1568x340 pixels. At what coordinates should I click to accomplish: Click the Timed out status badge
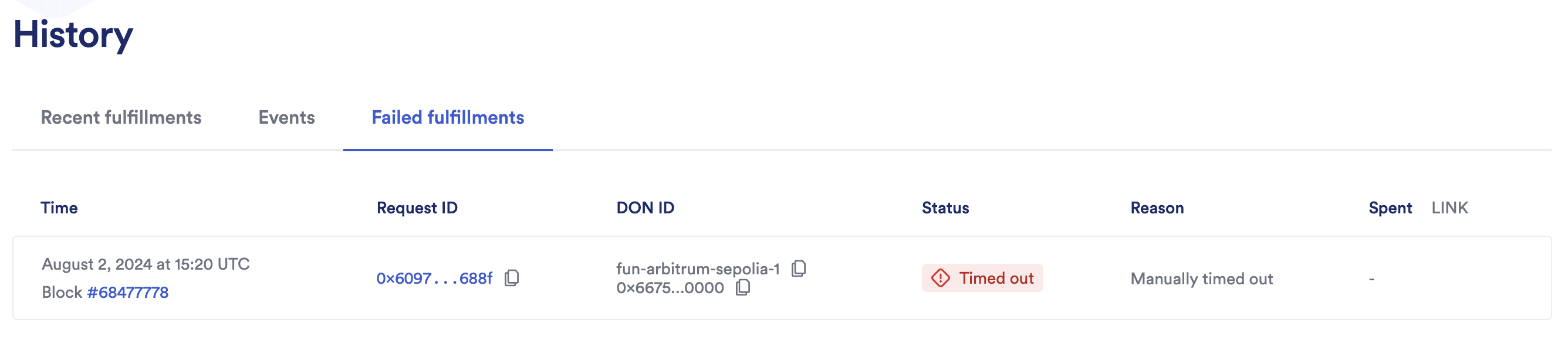[981, 278]
